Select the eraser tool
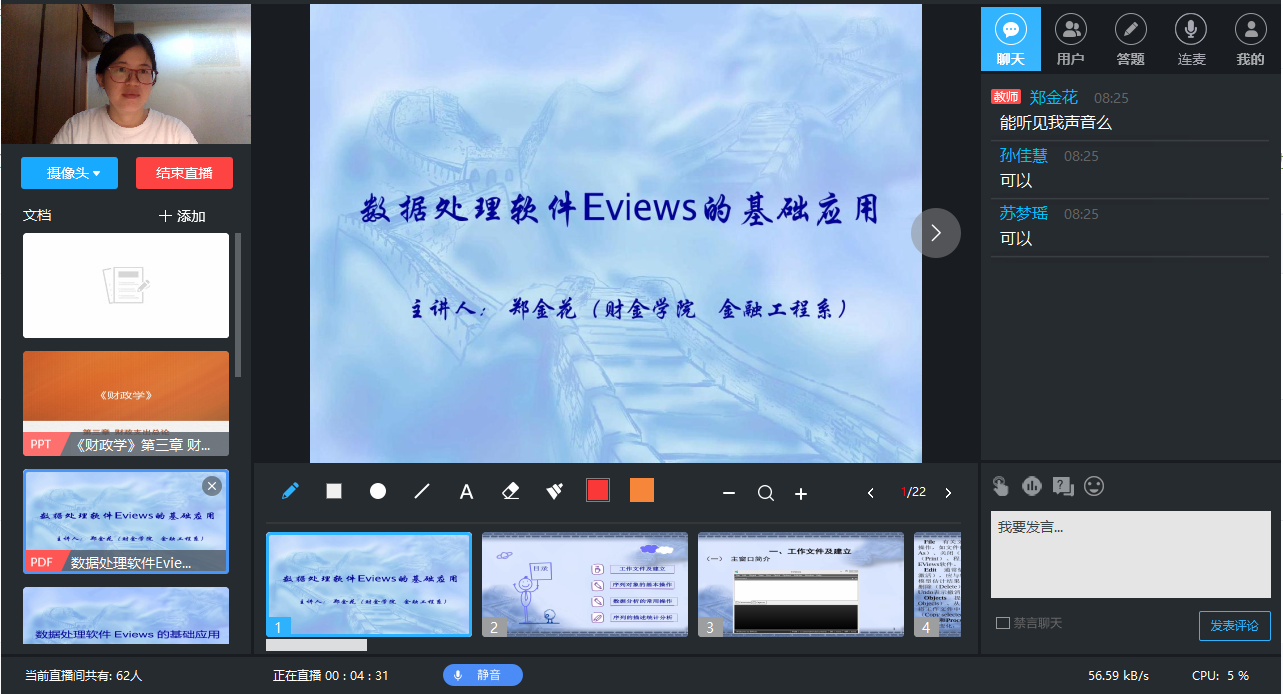 [510, 491]
